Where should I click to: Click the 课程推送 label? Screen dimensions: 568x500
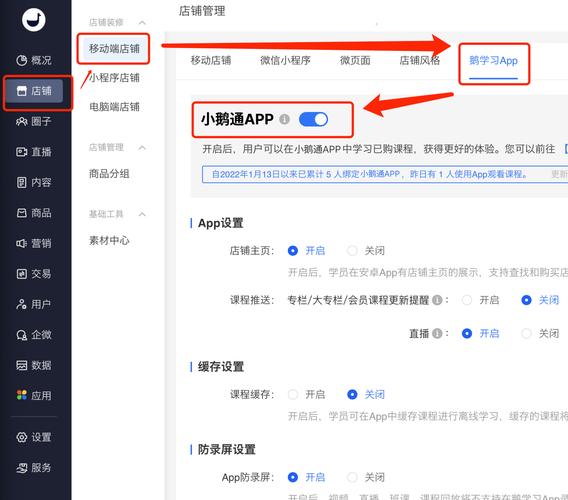[252, 300]
